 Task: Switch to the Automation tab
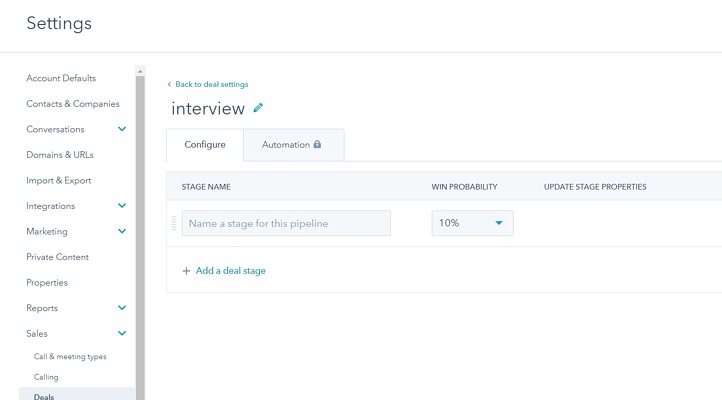pyautogui.click(x=294, y=145)
